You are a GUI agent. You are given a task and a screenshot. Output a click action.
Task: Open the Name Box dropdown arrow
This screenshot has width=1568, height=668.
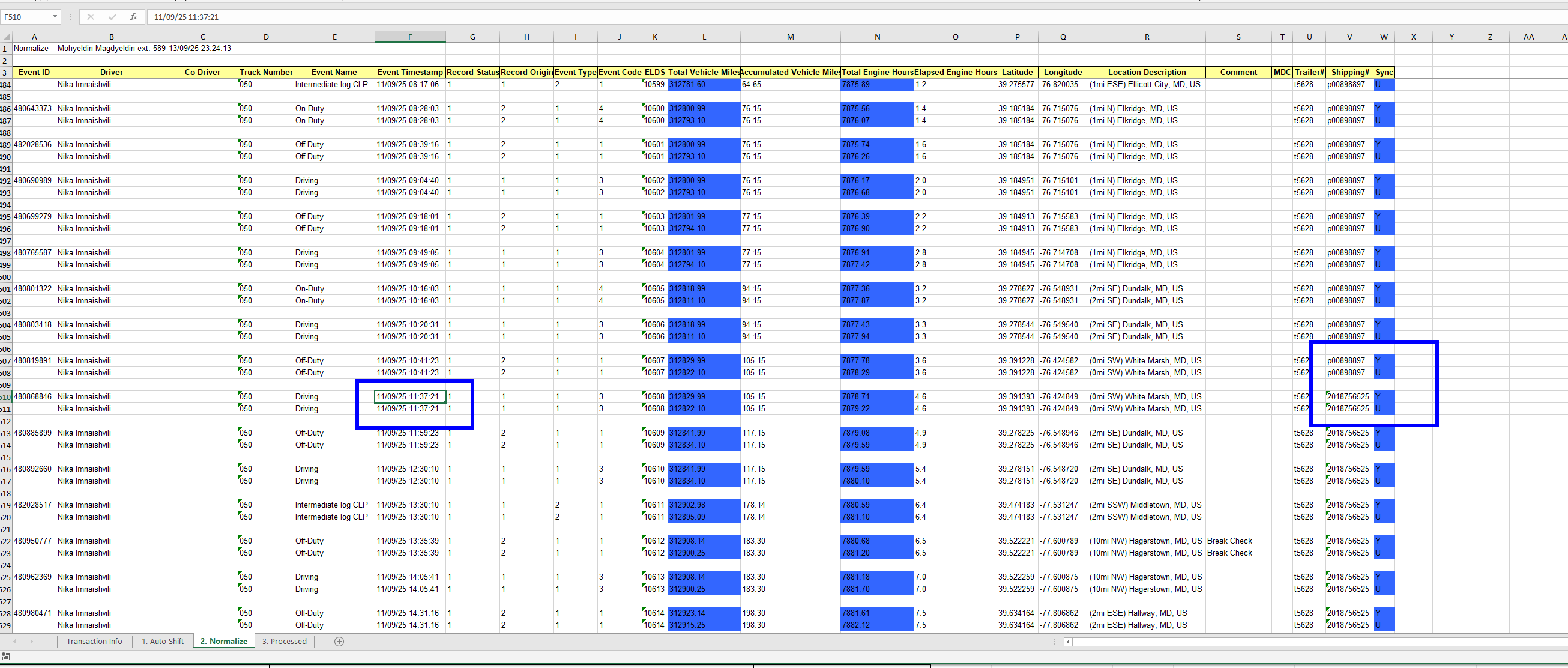[55, 16]
